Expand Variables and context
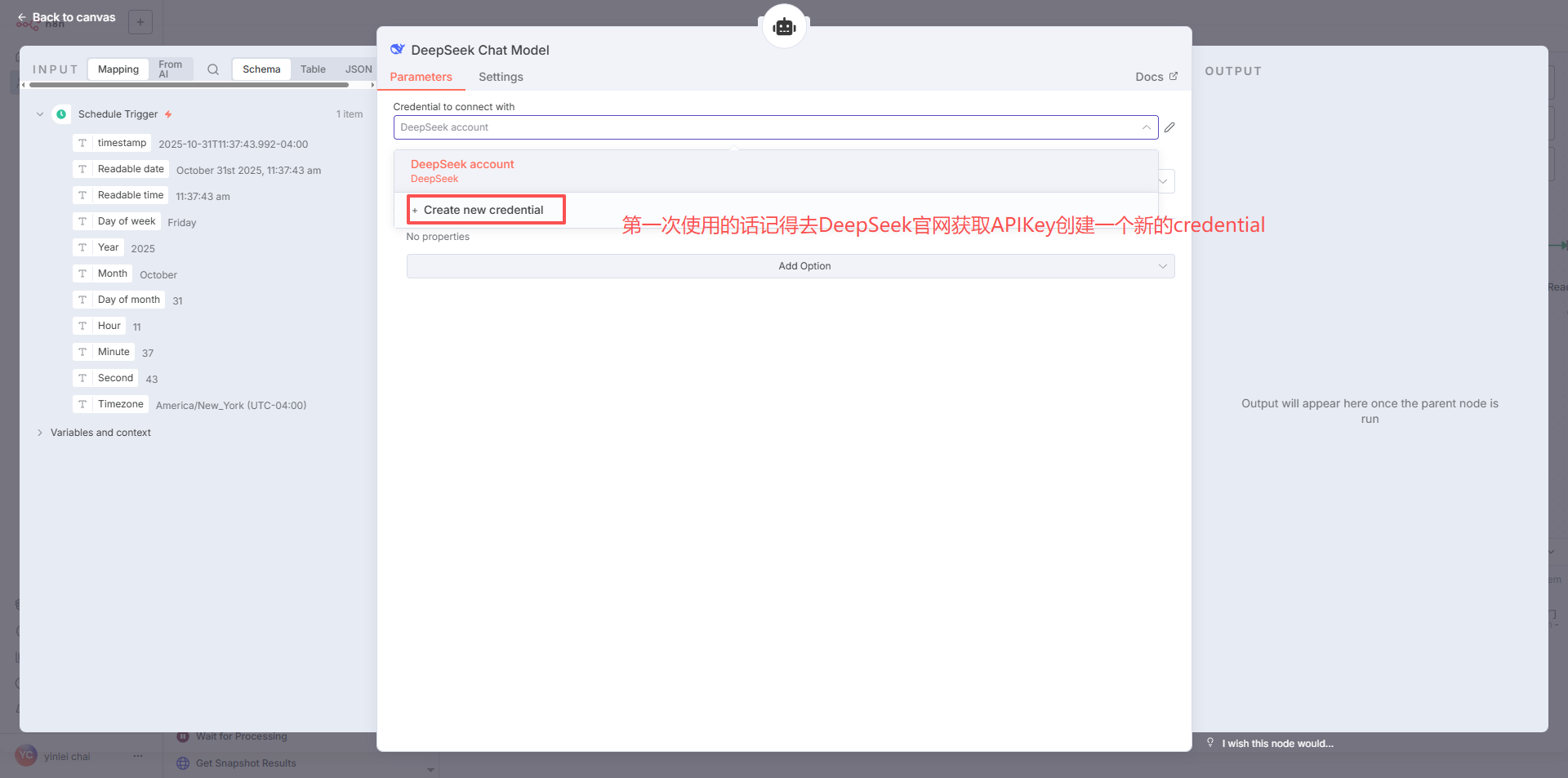The height and width of the screenshot is (778, 1568). pyautogui.click(x=40, y=433)
